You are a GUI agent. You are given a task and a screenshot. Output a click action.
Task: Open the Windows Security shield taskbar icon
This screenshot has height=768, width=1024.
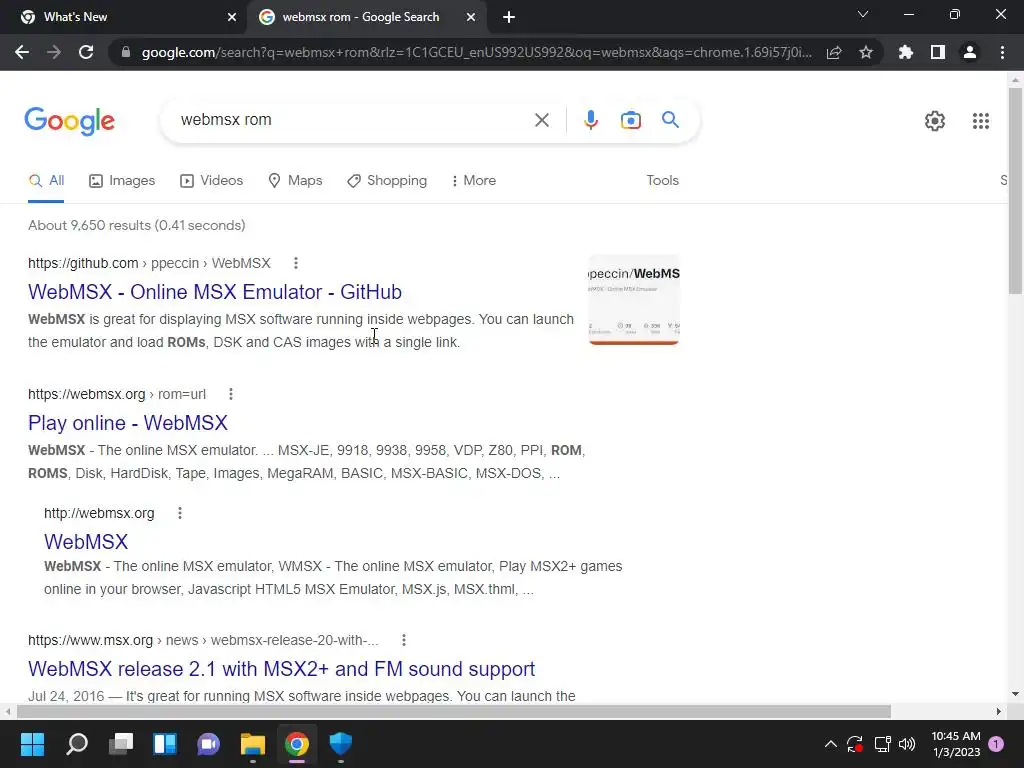(340, 744)
